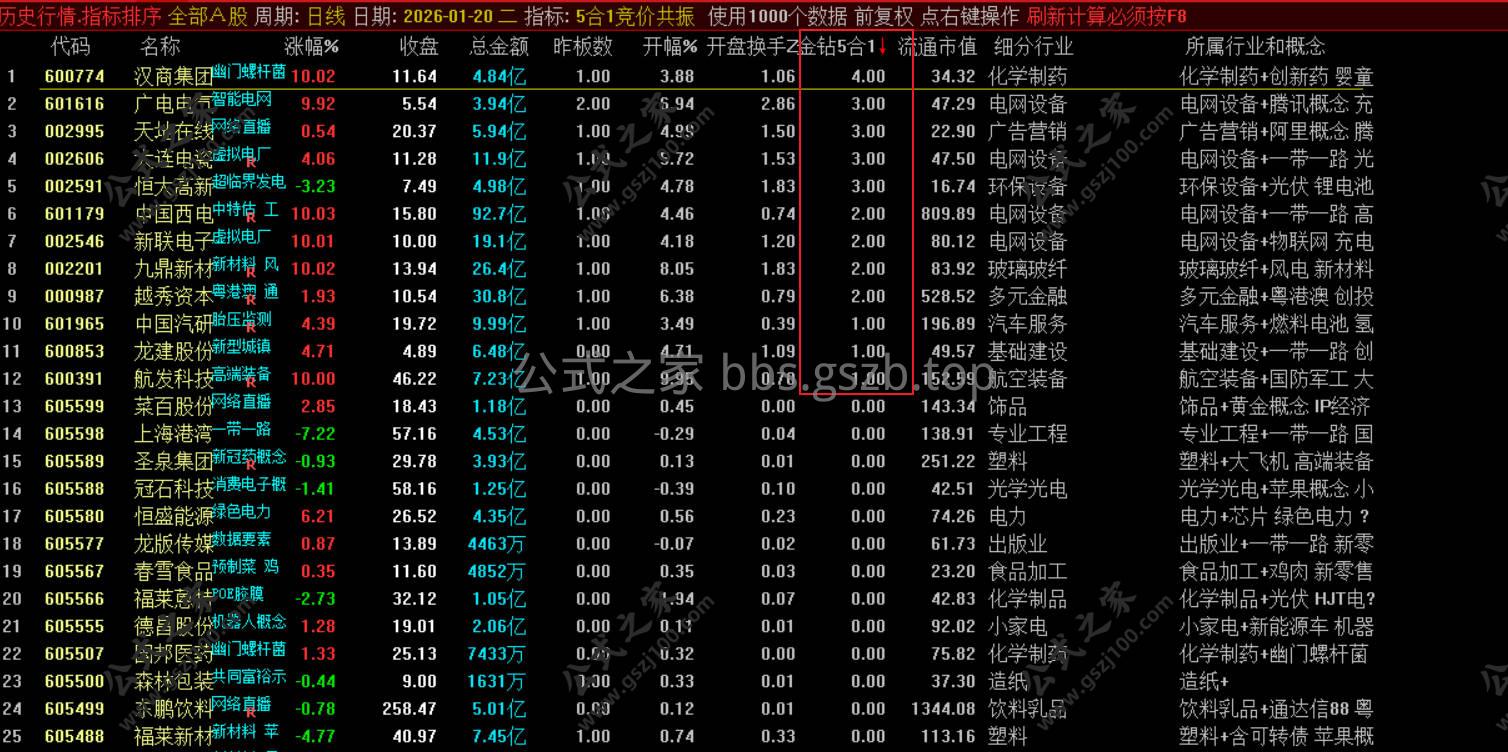Change the period via 周期: 日线
1508x752 pixels.
pyautogui.click(x=300, y=16)
